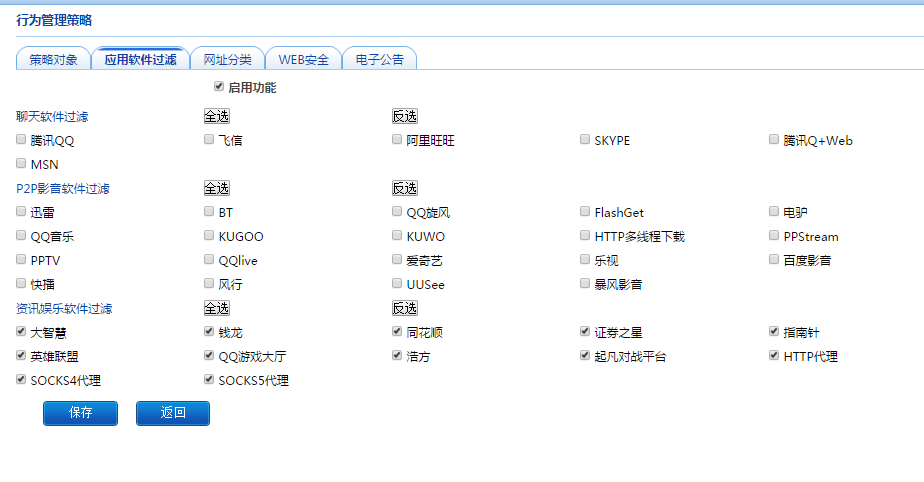Click 反选 for 聊天软件过滤

pyautogui.click(x=405, y=116)
